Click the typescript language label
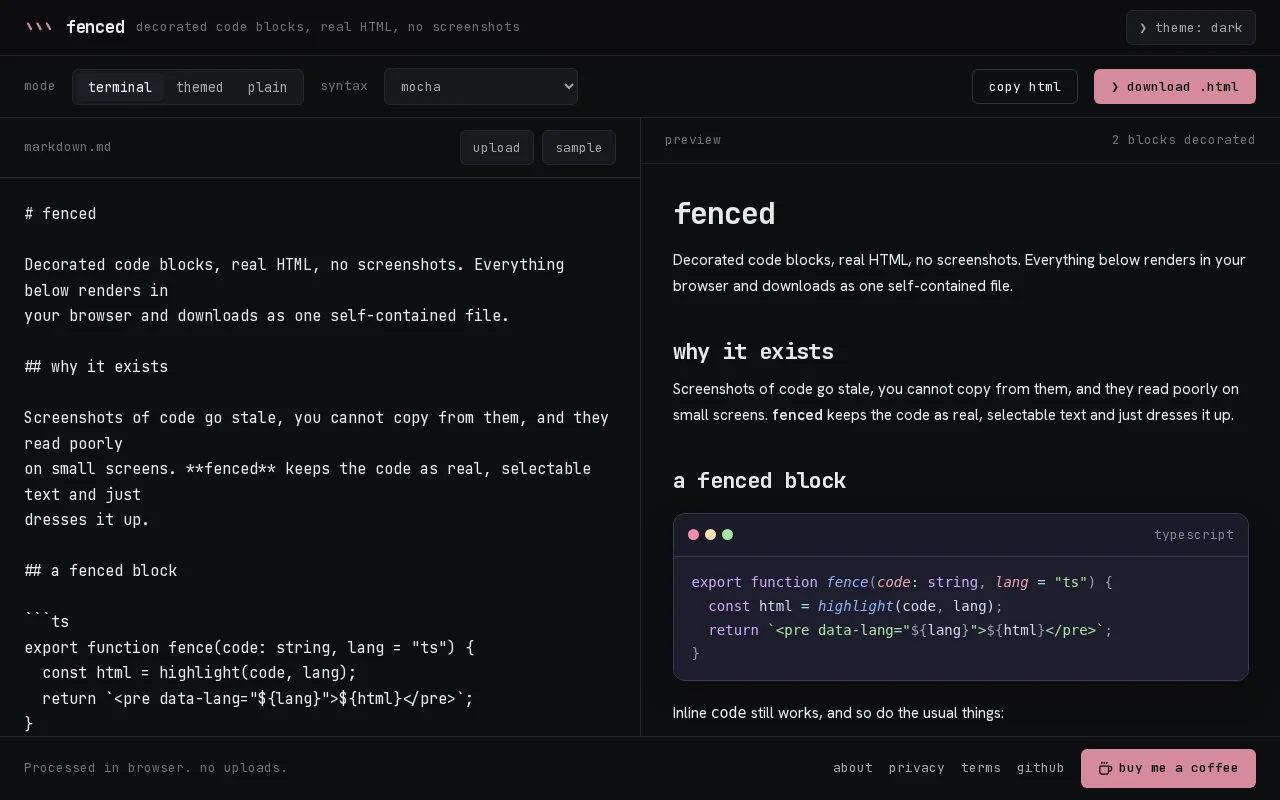Image resolution: width=1280 pixels, height=800 pixels. click(x=1194, y=535)
